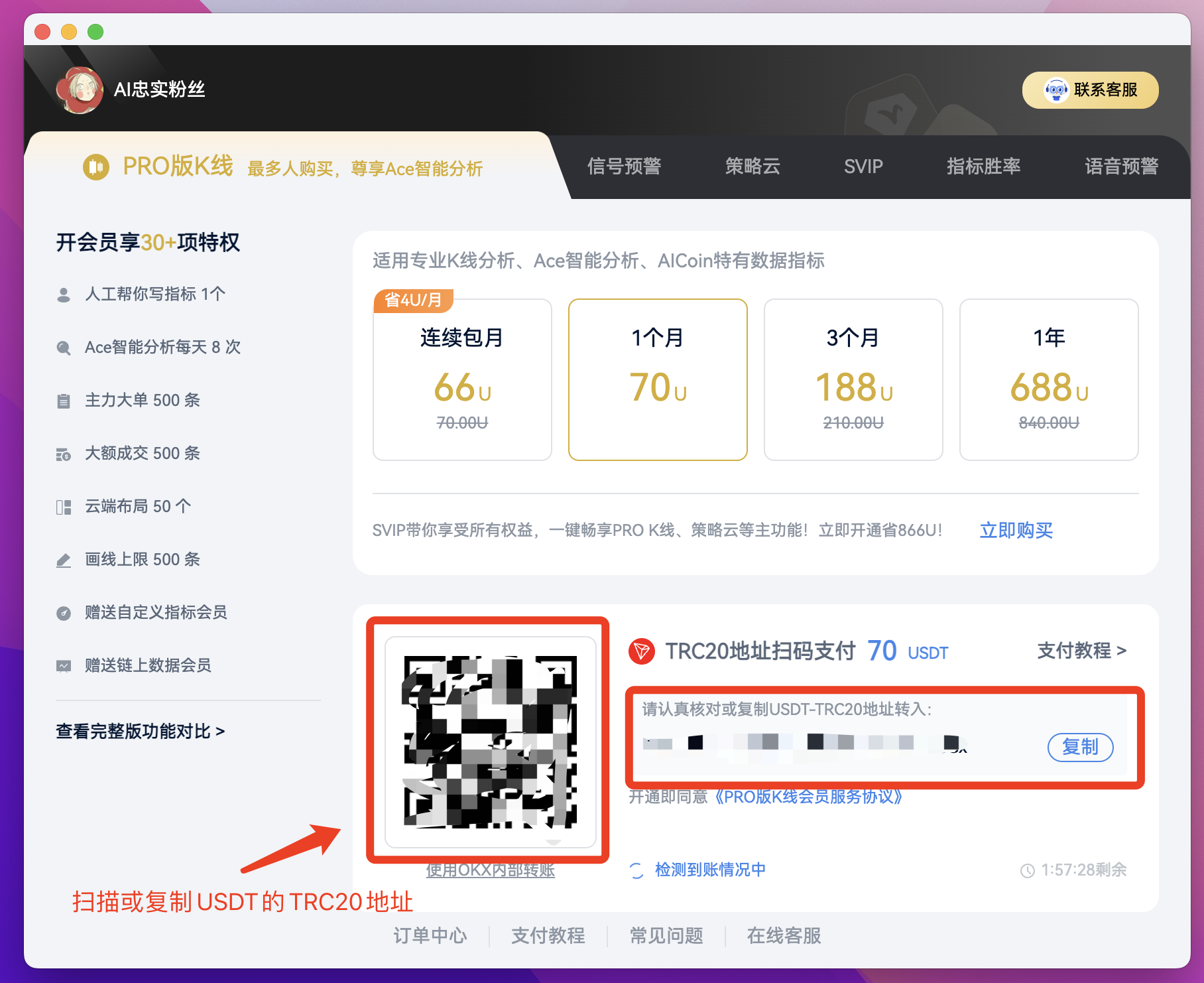1204x983 pixels.
Task: Click the 省4U/月 discount badge
Action: click(x=413, y=300)
